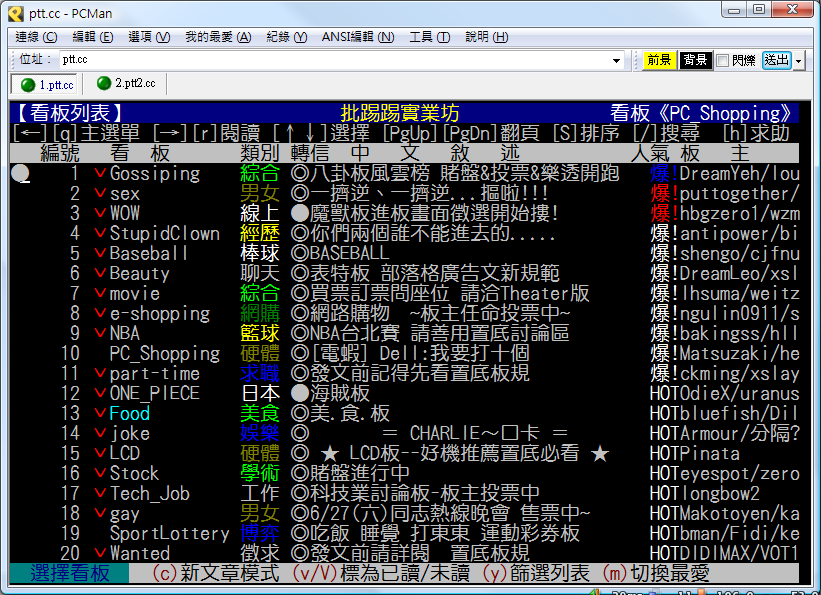Select the Tech_Job board row

(x=404, y=493)
